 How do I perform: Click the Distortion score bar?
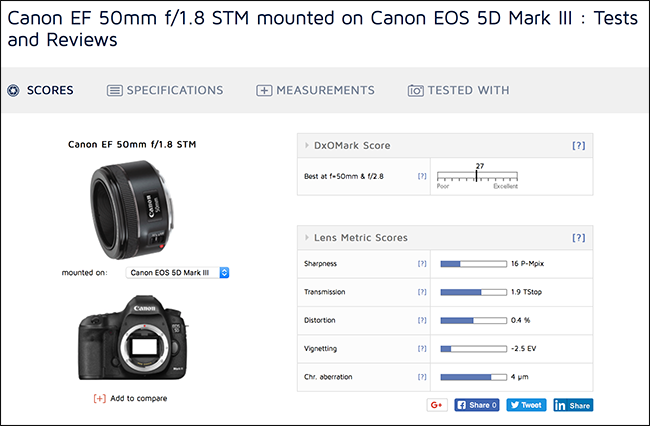click(x=473, y=320)
